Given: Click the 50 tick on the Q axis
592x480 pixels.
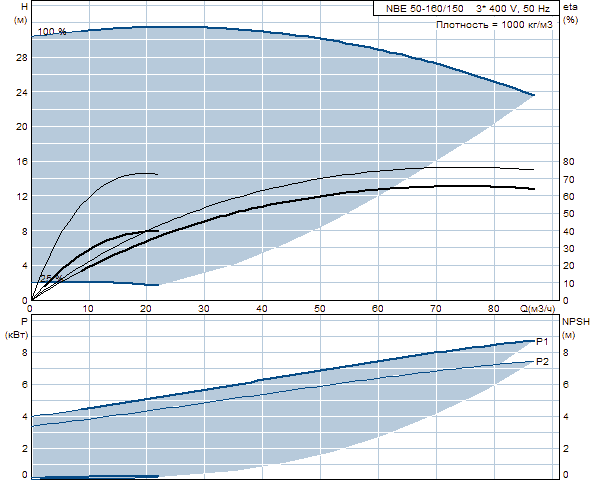Looking at the screenshot, I should 319,309.
